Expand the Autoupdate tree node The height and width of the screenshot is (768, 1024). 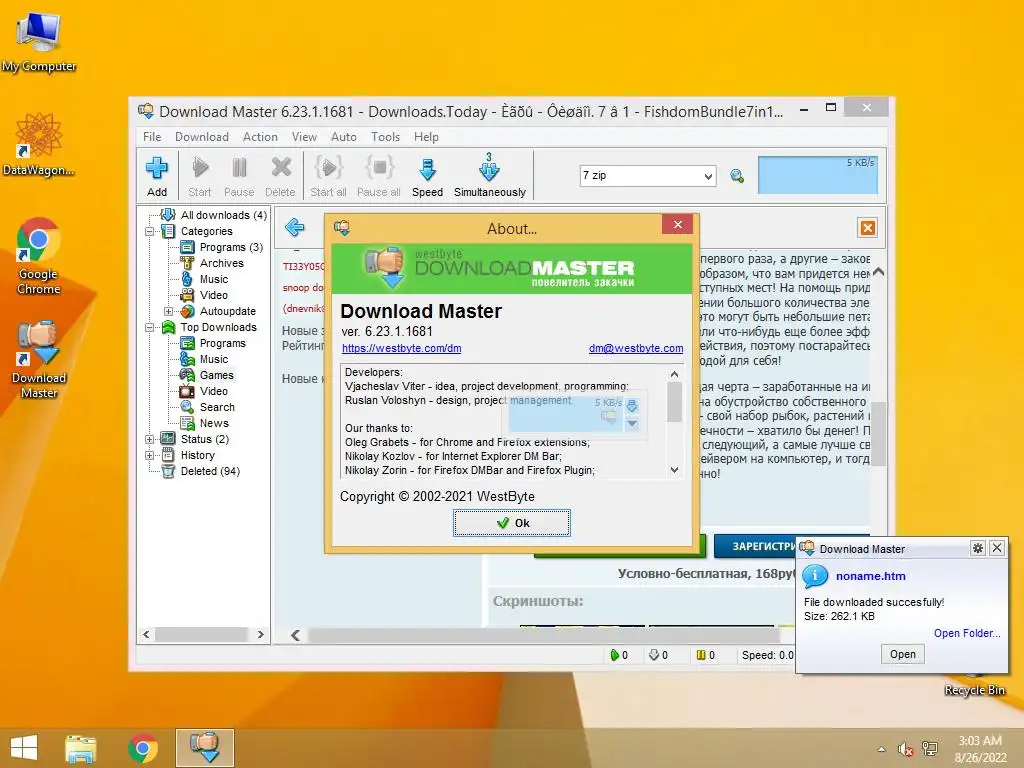pyautogui.click(x=168, y=311)
